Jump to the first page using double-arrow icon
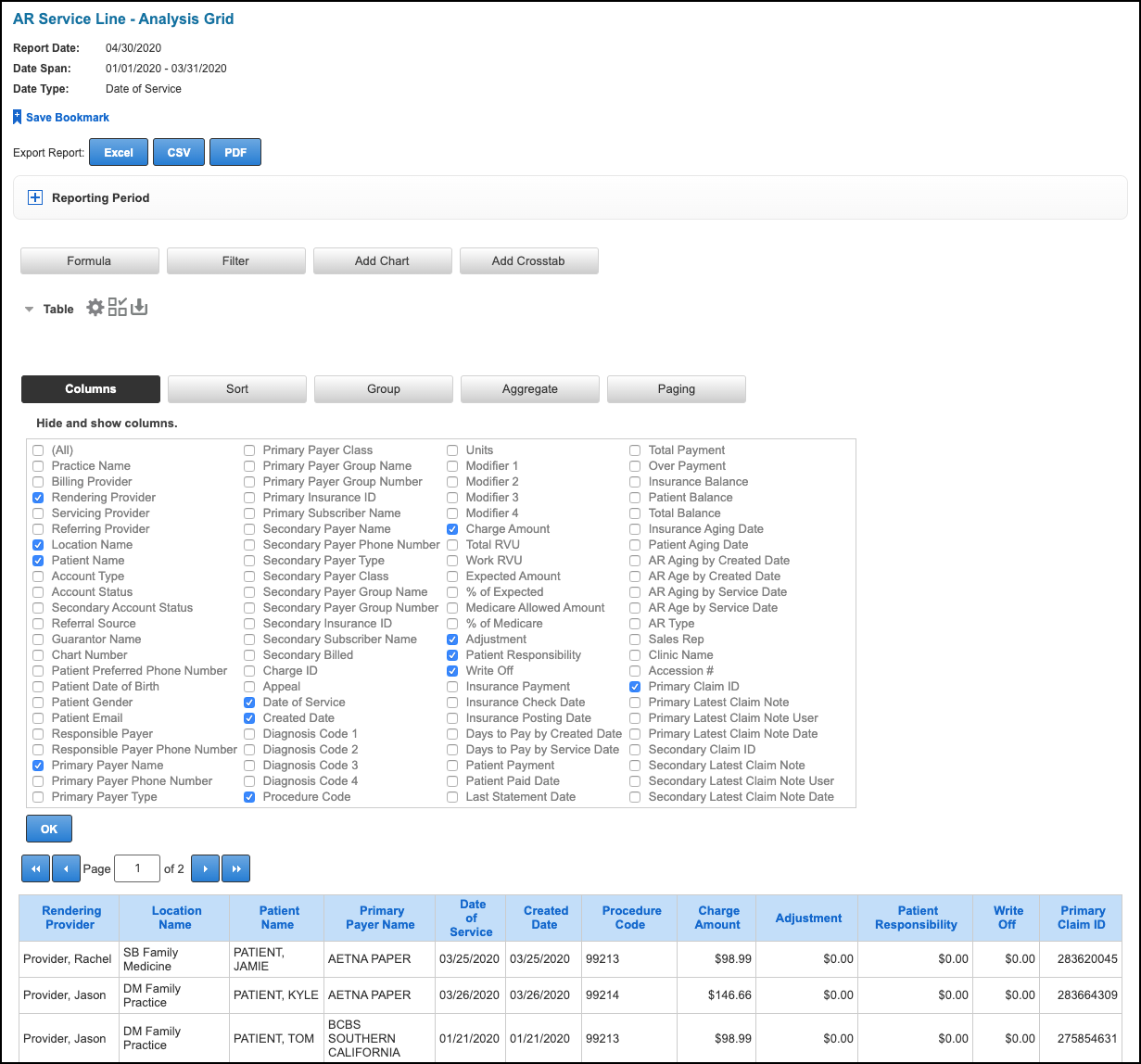Screen dimensions: 1141x1064 [35, 868]
